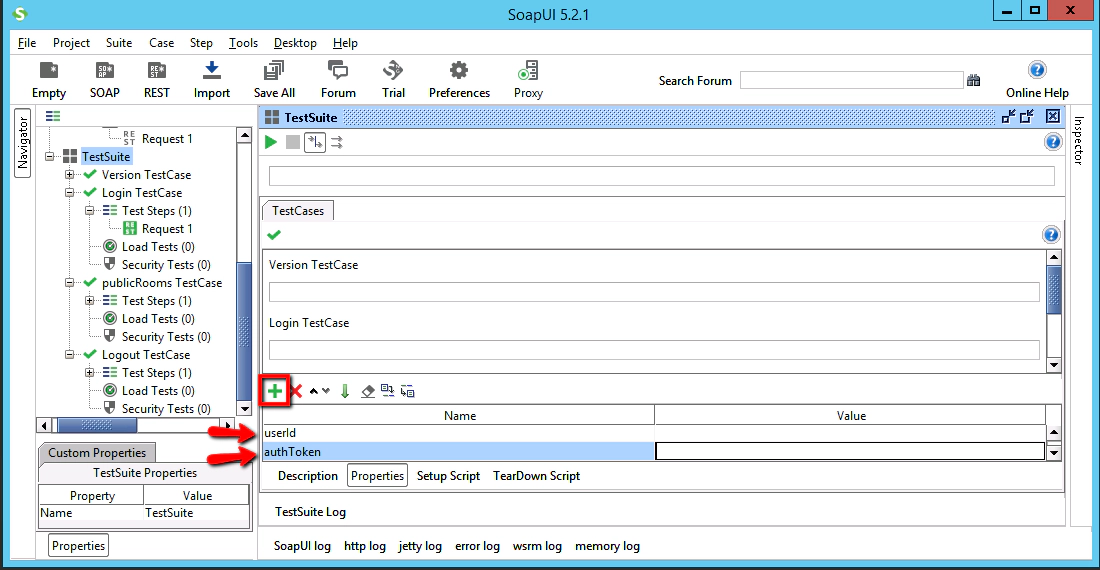Open the Tools menu
1100x570 pixels.
click(x=243, y=43)
